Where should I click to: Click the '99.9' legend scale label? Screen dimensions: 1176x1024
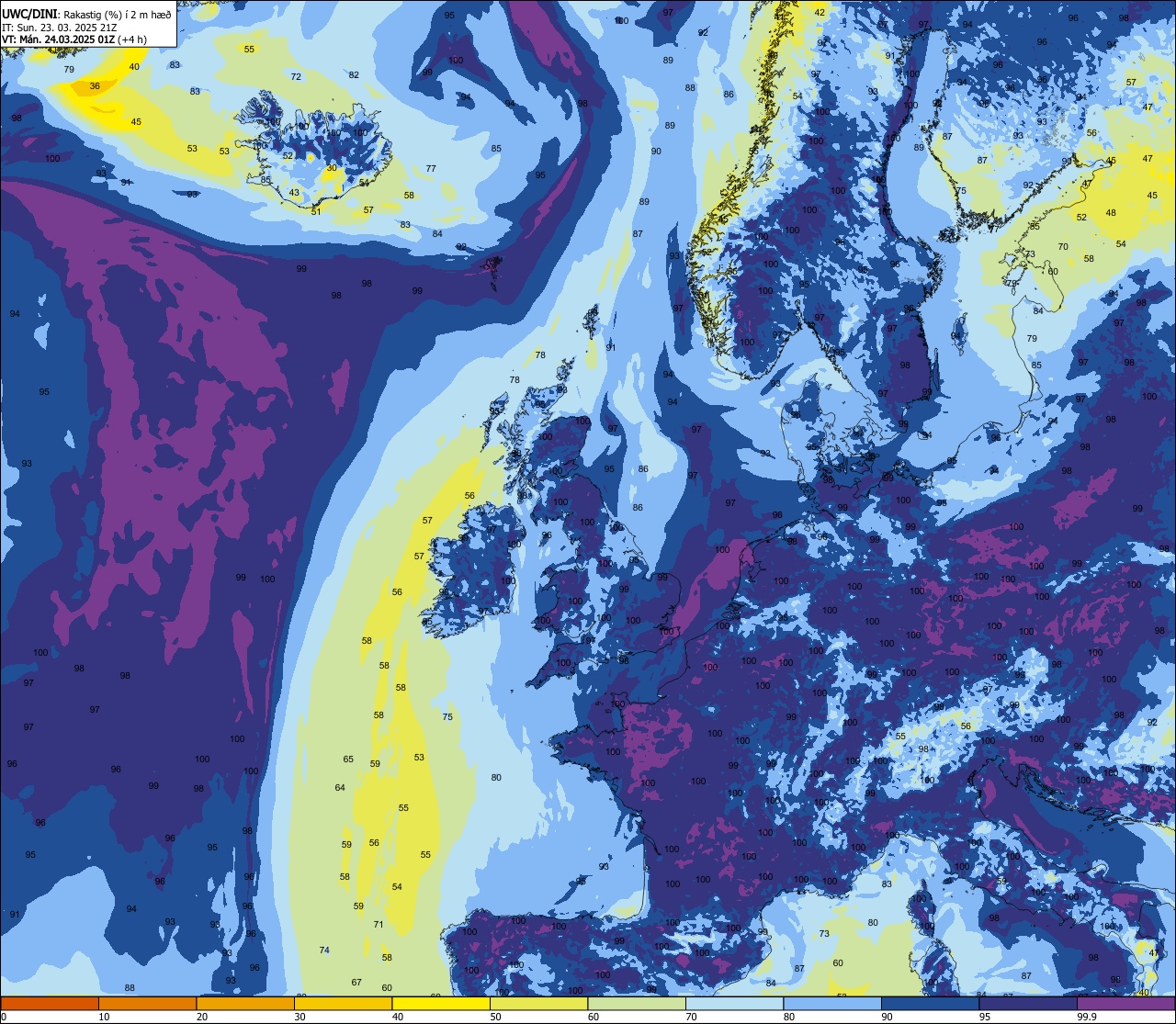1087,1017
